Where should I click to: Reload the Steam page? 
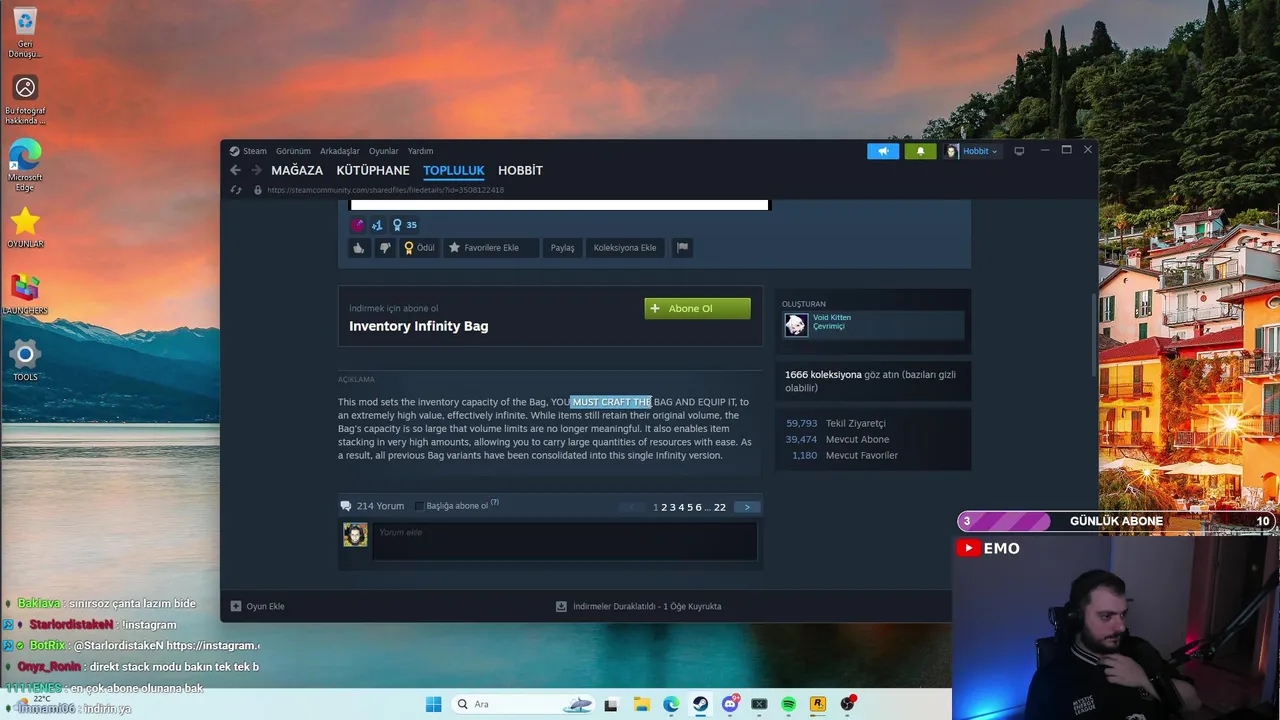click(236, 190)
